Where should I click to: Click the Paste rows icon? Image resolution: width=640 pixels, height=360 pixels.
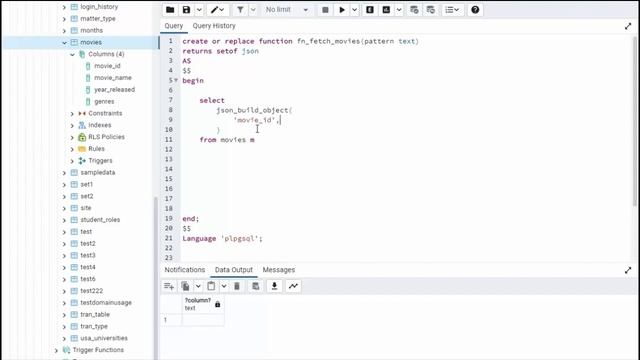(x=211, y=286)
